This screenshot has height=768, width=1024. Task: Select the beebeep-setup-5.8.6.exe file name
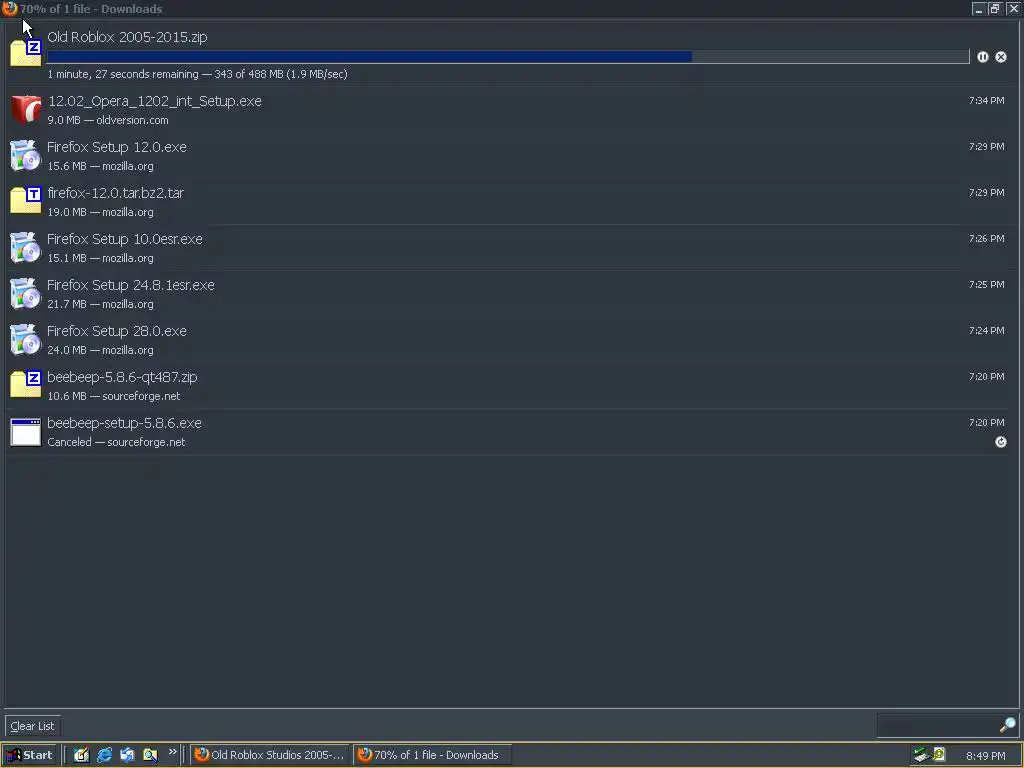(125, 423)
